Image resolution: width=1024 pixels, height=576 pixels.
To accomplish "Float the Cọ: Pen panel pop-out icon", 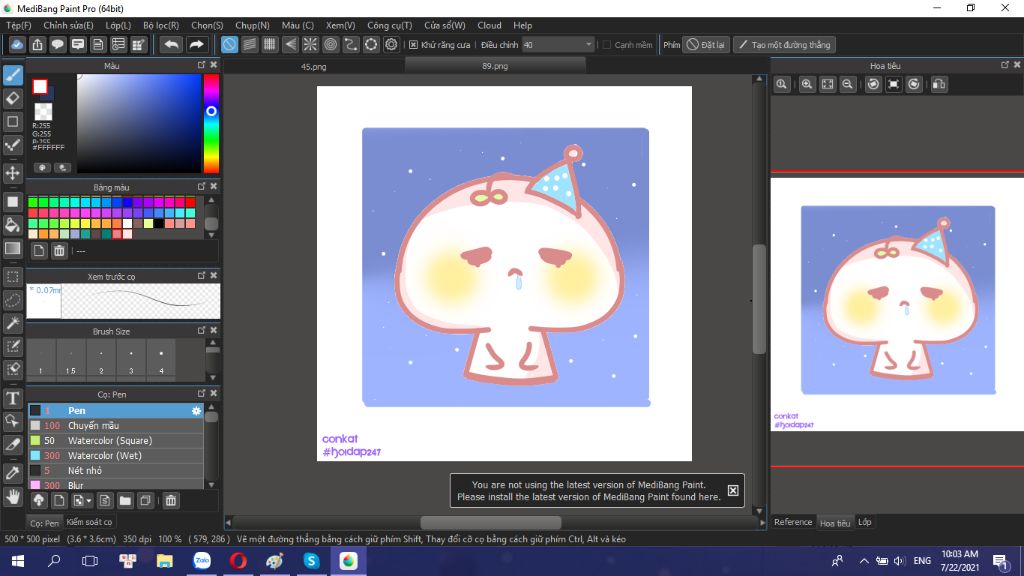I will point(201,394).
